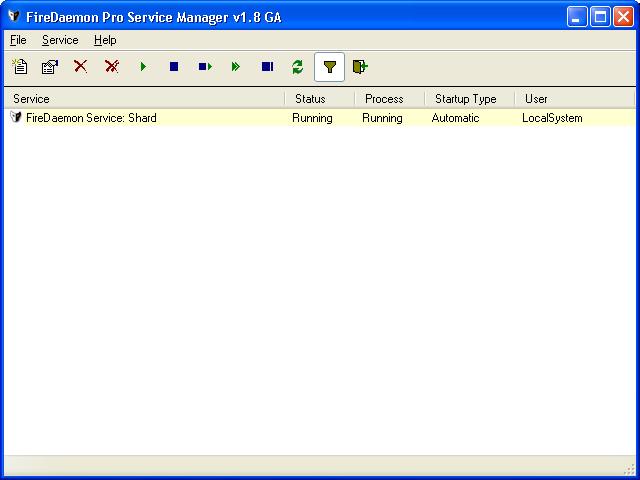Viewport: 640px width, 480px height.
Task: Stop the service with the blue square icon
Action: (174, 67)
